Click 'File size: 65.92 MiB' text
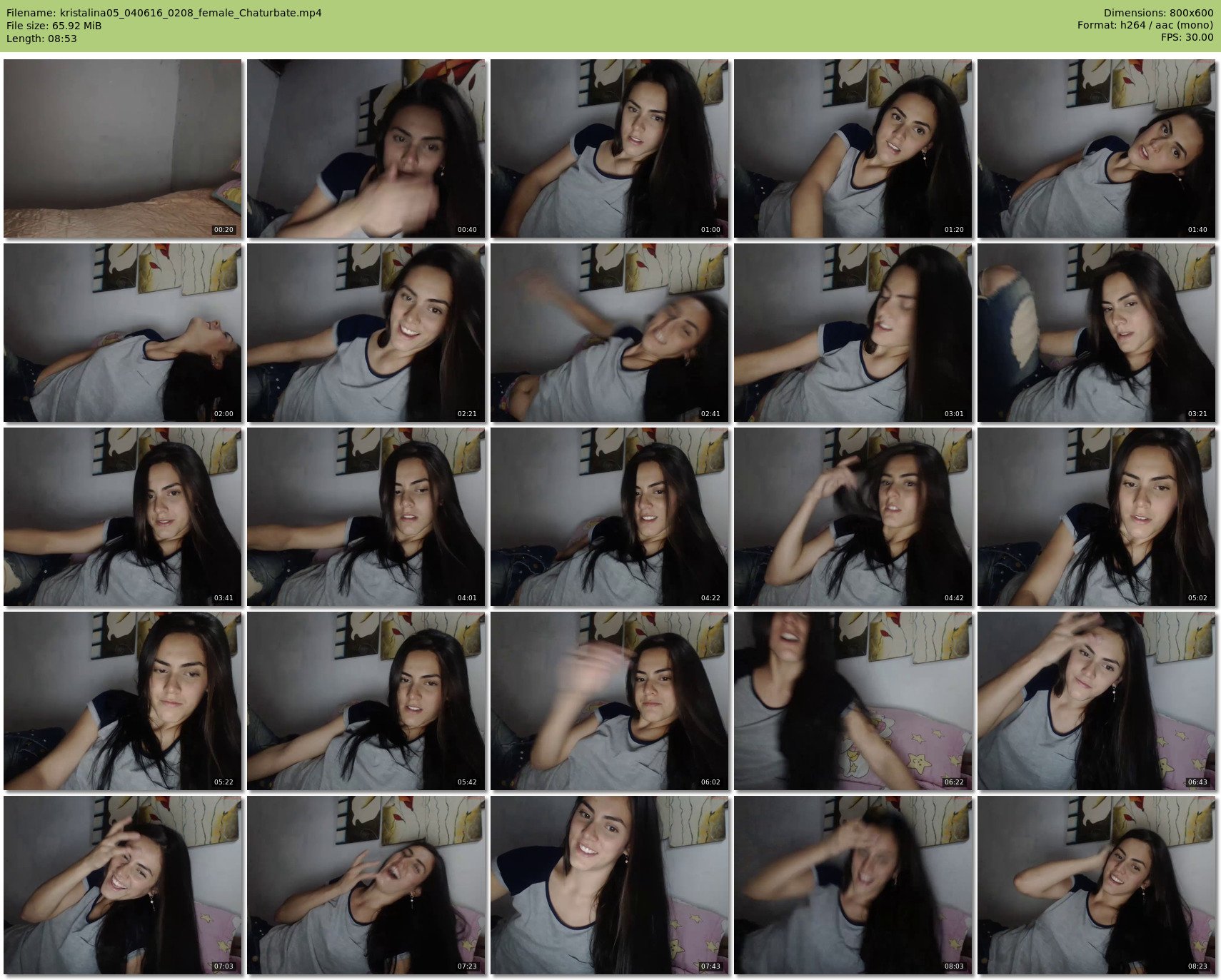The image size is (1221, 980). (54, 26)
